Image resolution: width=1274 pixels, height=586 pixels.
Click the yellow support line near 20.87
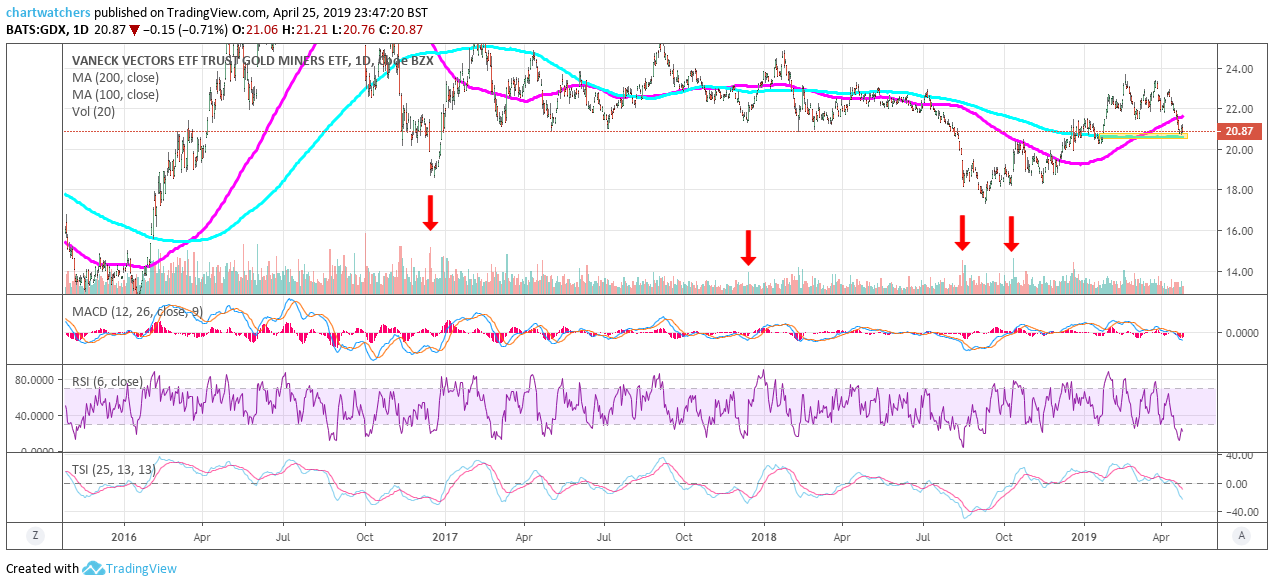point(1143,136)
